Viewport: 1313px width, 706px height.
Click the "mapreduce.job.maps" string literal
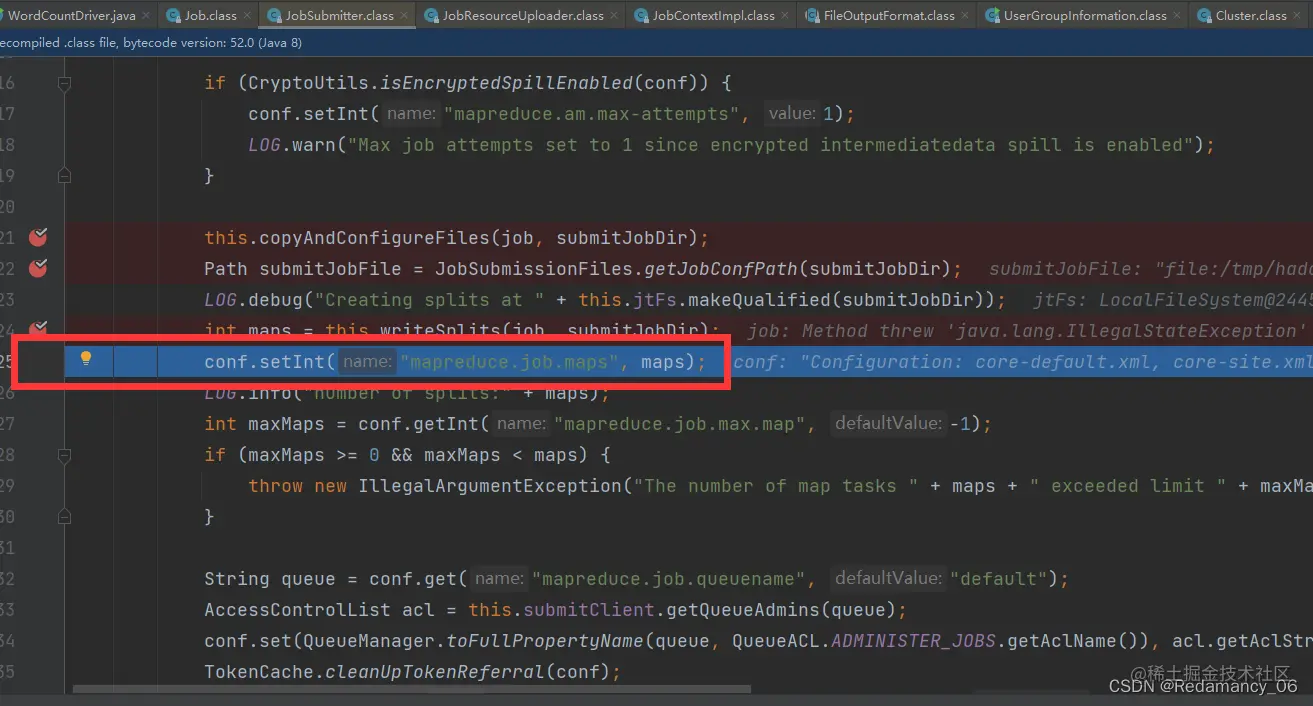pyautogui.click(x=509, y=361)
